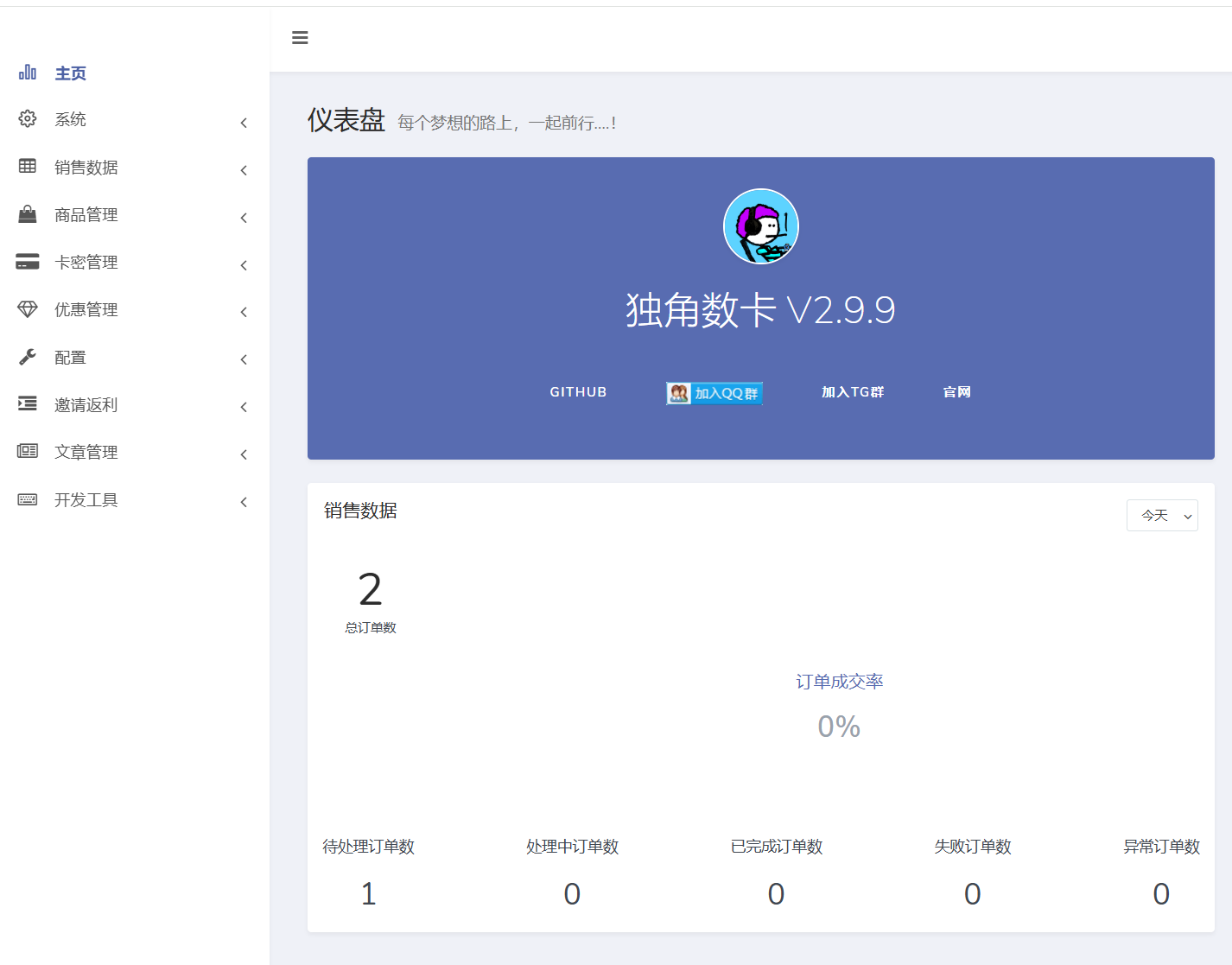The height and width of the screenshot is (965, 1232).
Task: Open the 开发工具 menu item
Action: coord(86,499)
